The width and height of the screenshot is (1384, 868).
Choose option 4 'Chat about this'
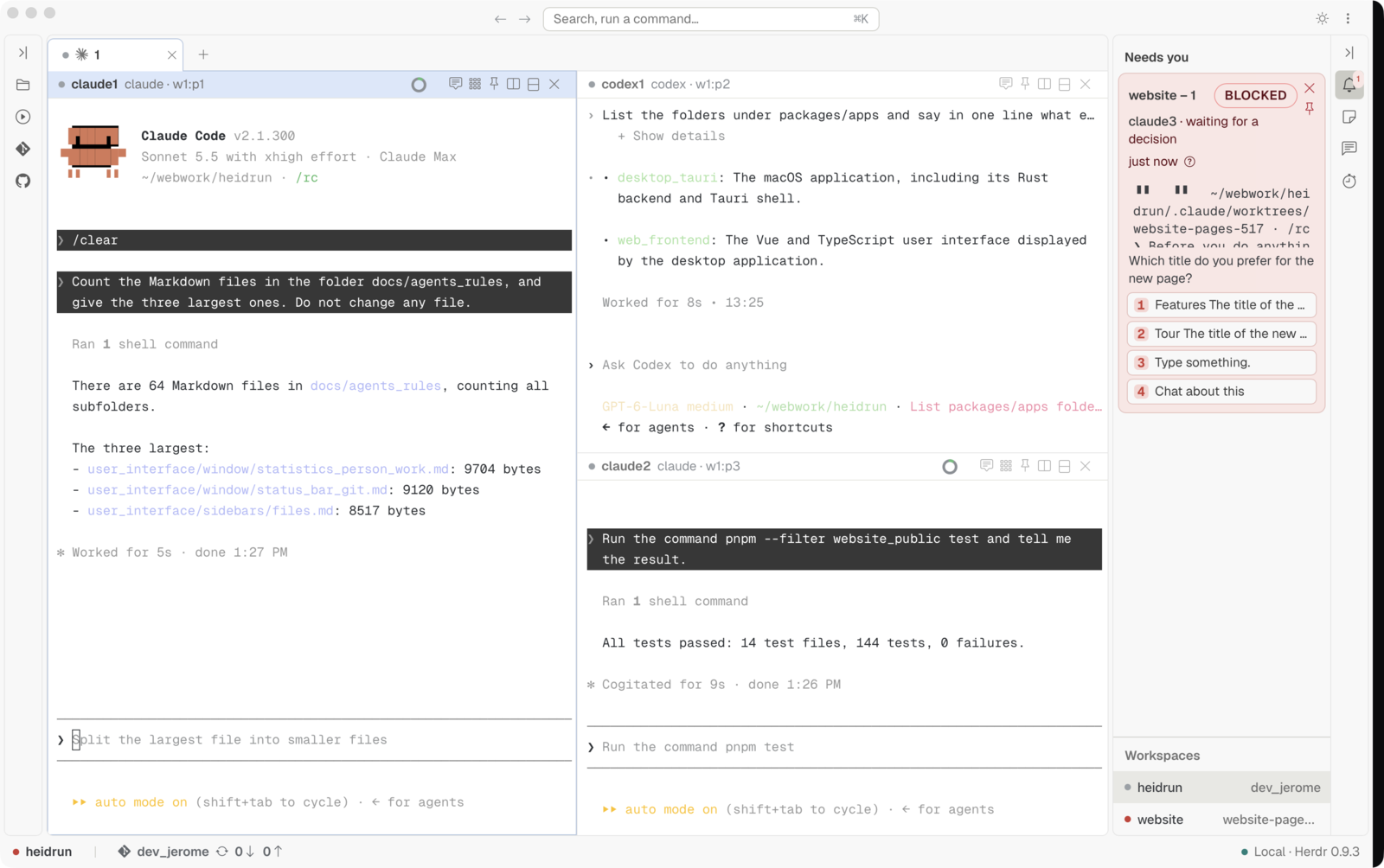click(x=1221, y=392)
